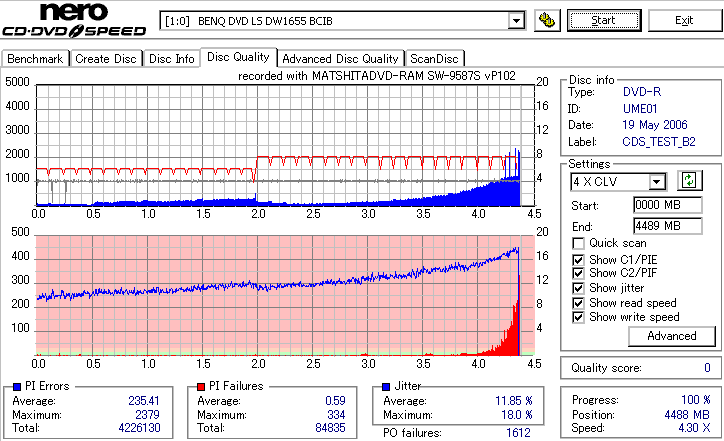Viewport: 724px width, 441px height.
Task: Toggle the Show jitter checkbox
Action: pyautogui.click(x=578, y=288)
